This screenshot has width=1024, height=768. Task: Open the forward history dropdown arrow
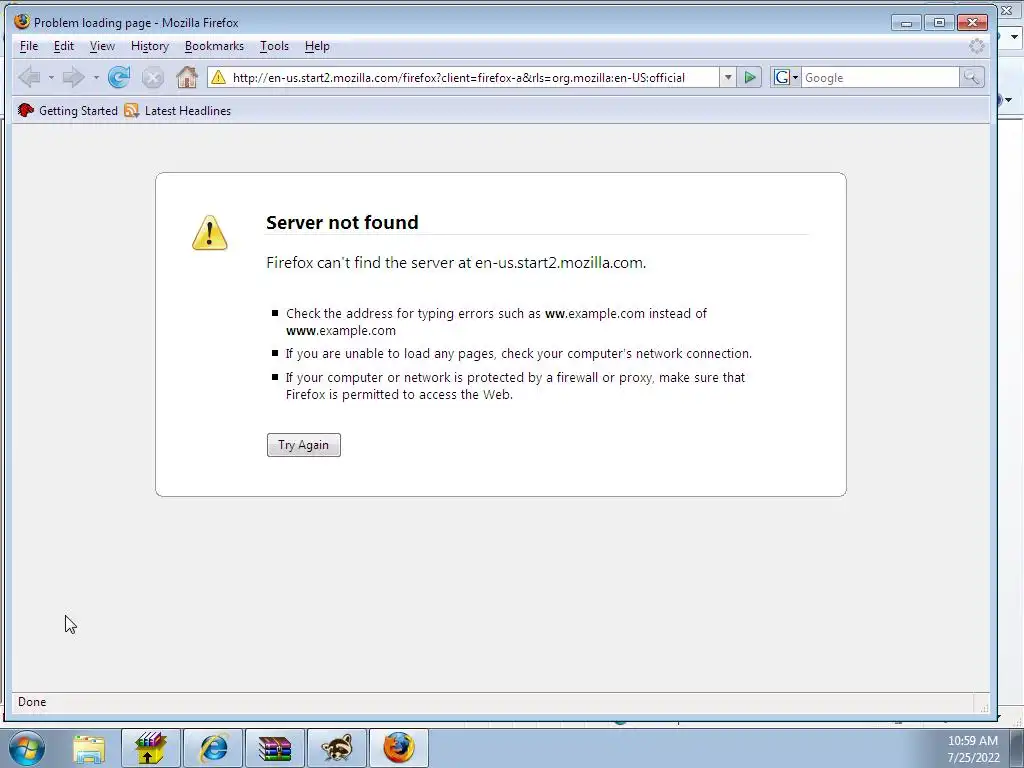[x=96, y=78]
